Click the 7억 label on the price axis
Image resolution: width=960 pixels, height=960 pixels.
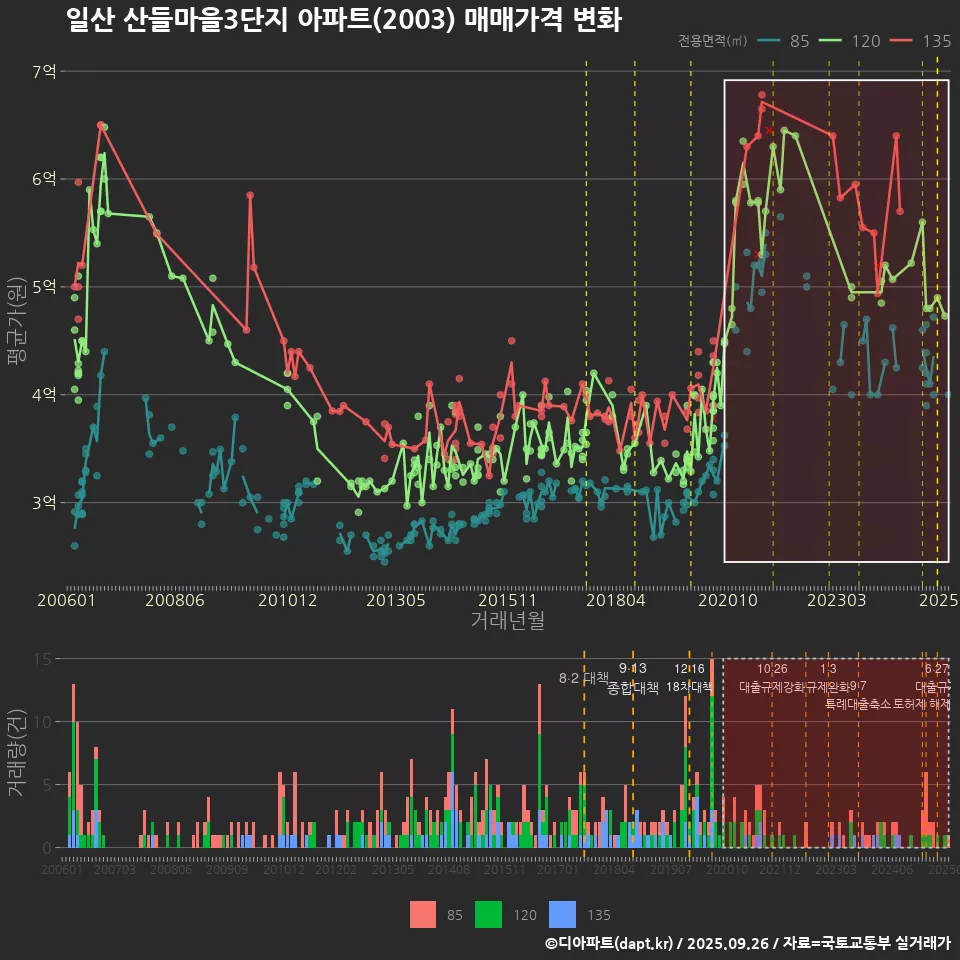coord(44,72)
